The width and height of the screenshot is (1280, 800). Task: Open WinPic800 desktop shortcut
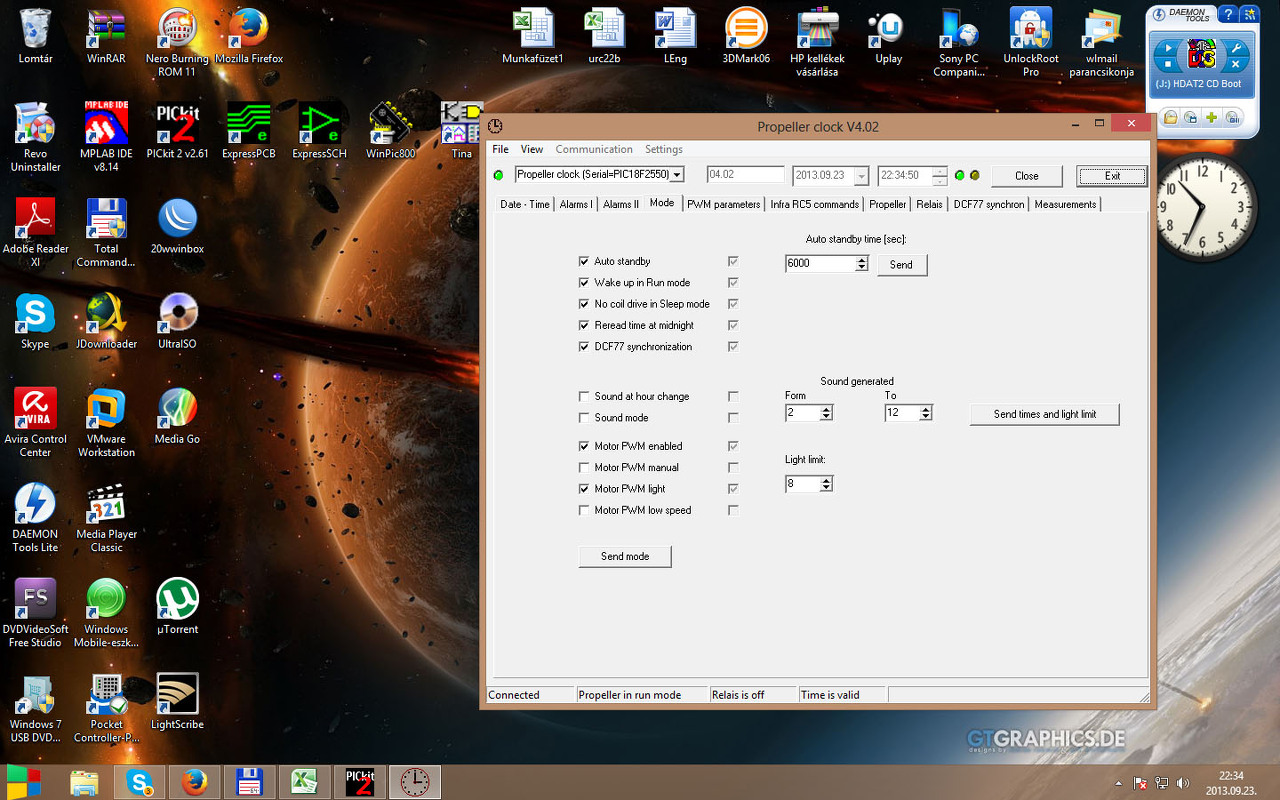point(391,128)
